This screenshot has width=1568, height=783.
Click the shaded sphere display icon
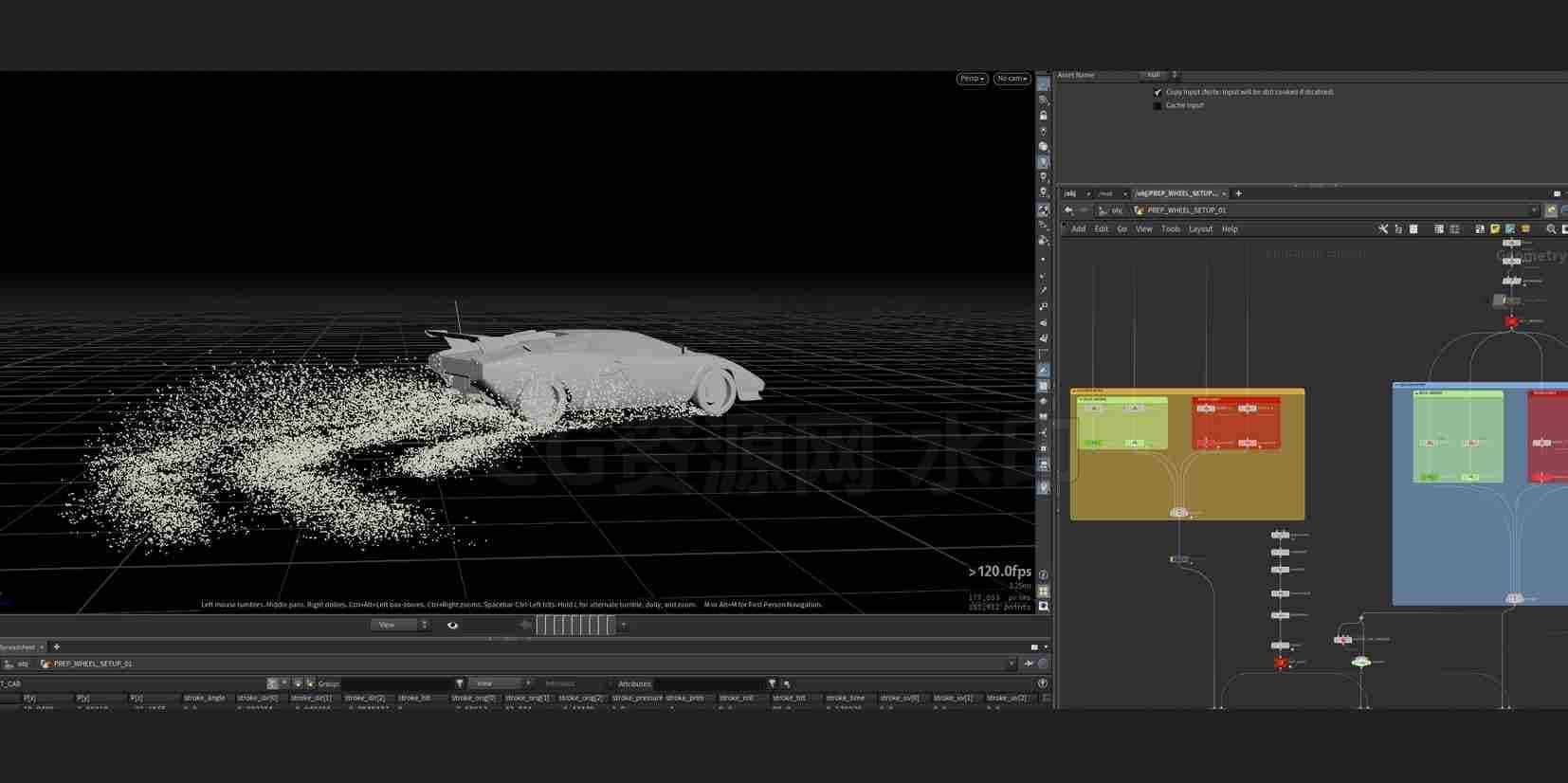tap(1043, 147)
